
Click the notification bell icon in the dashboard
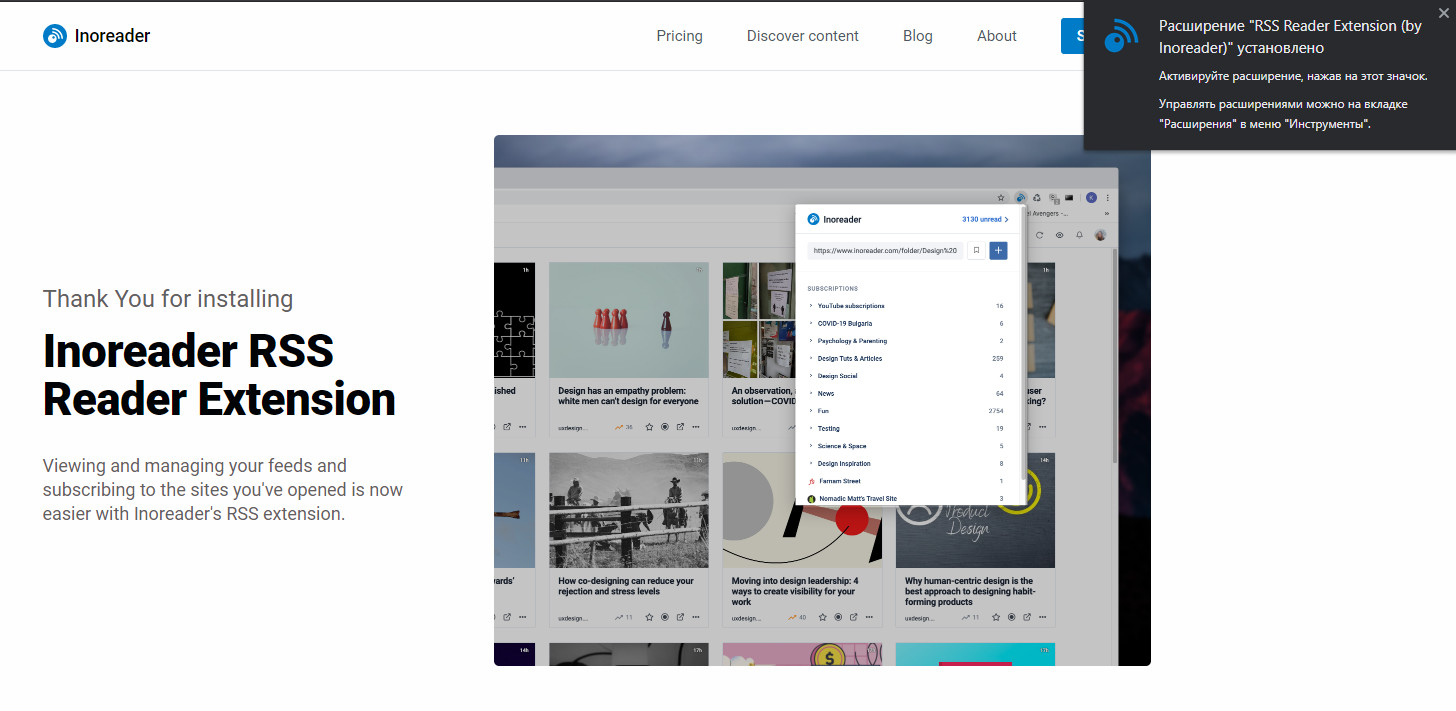click(x=1079, y=235)
